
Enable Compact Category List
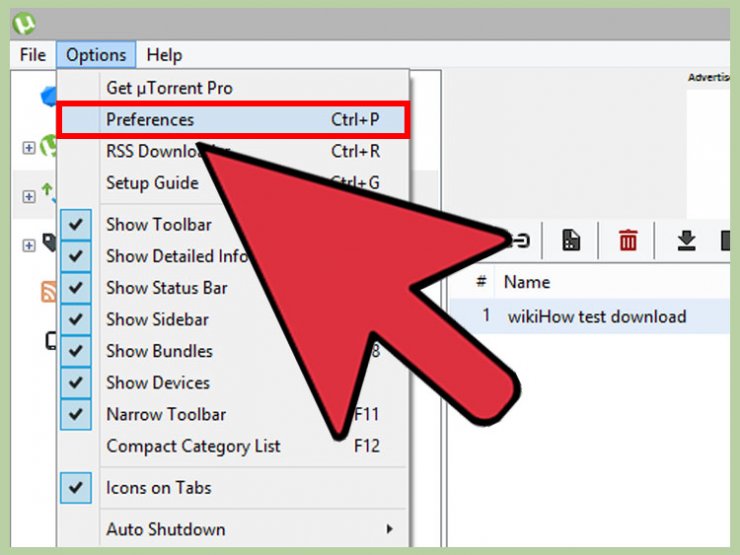(x=233, y=446)
